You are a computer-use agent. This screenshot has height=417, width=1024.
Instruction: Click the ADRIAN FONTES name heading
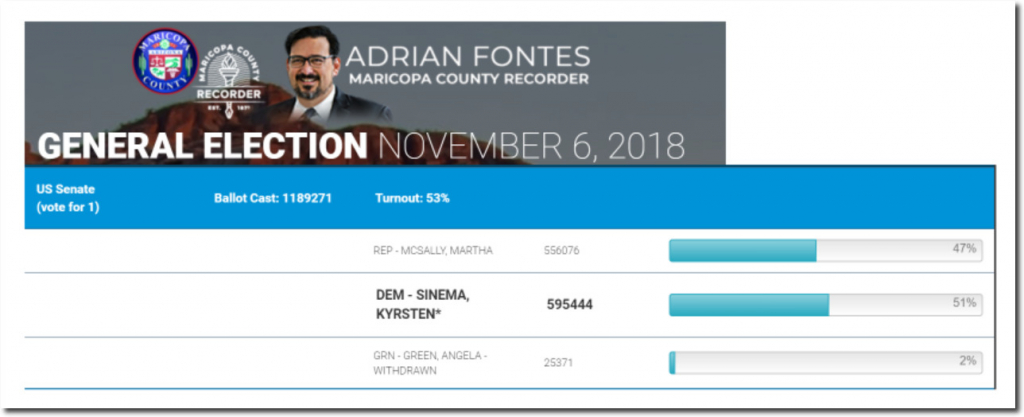click(x=468, y=57)
